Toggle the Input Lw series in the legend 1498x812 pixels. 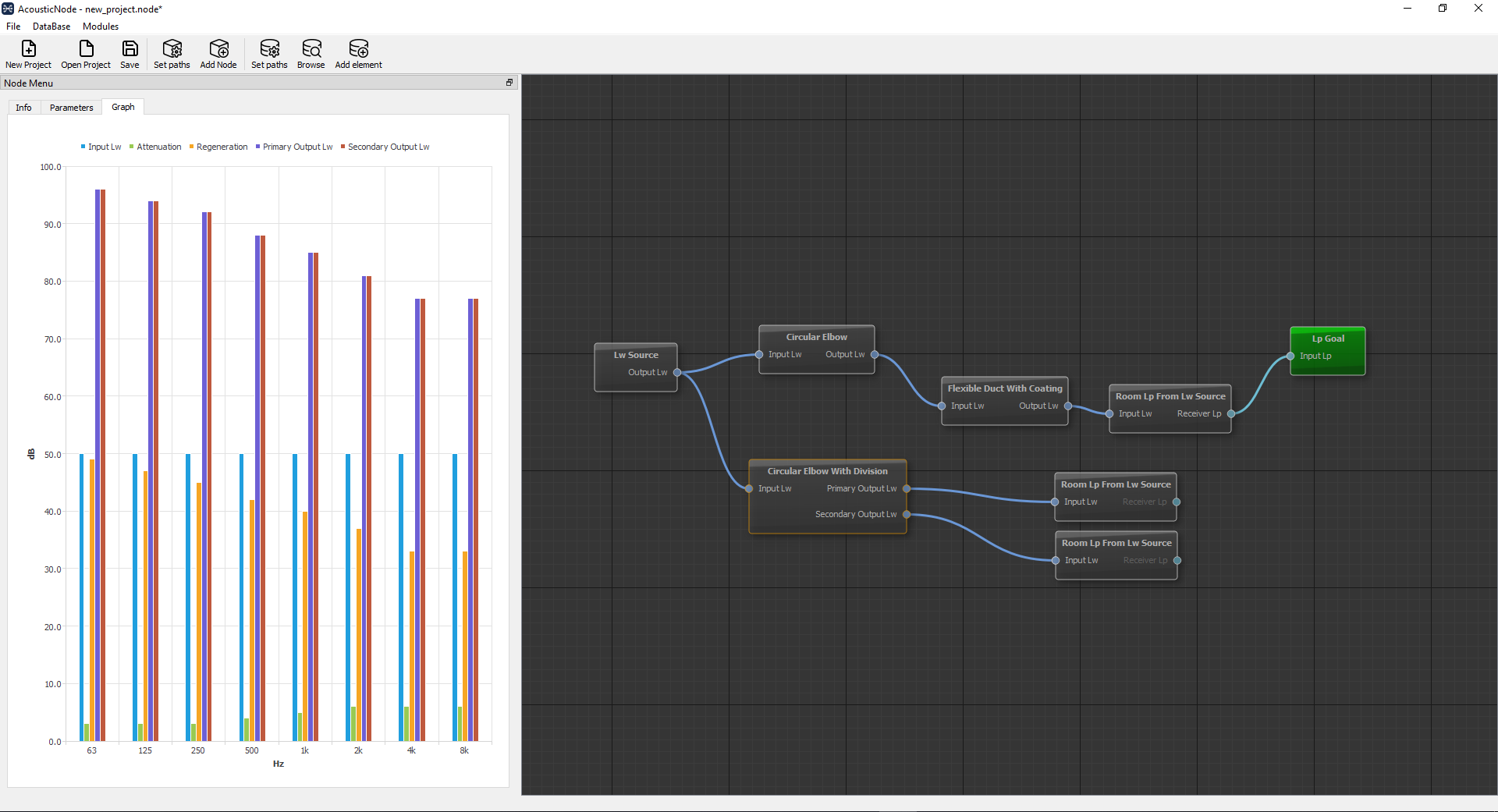click(x=100, y=147)
